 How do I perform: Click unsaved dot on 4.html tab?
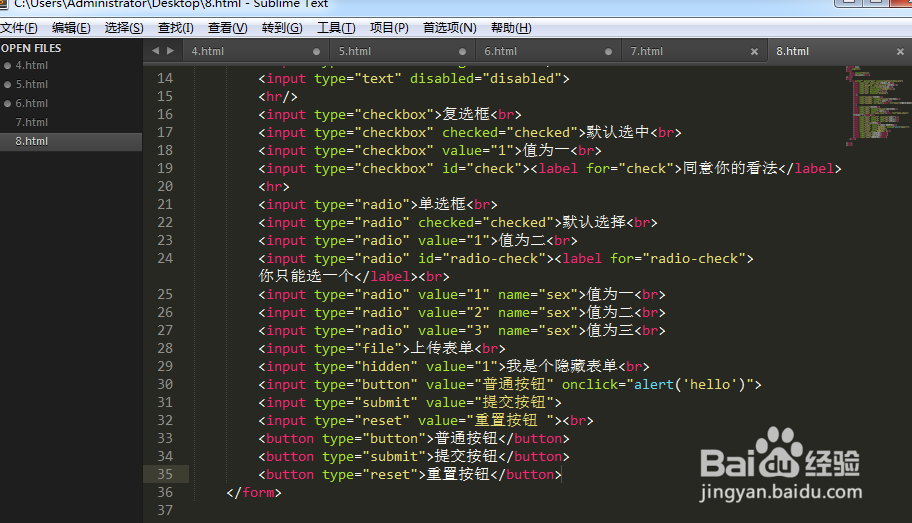tap(316, 51)
